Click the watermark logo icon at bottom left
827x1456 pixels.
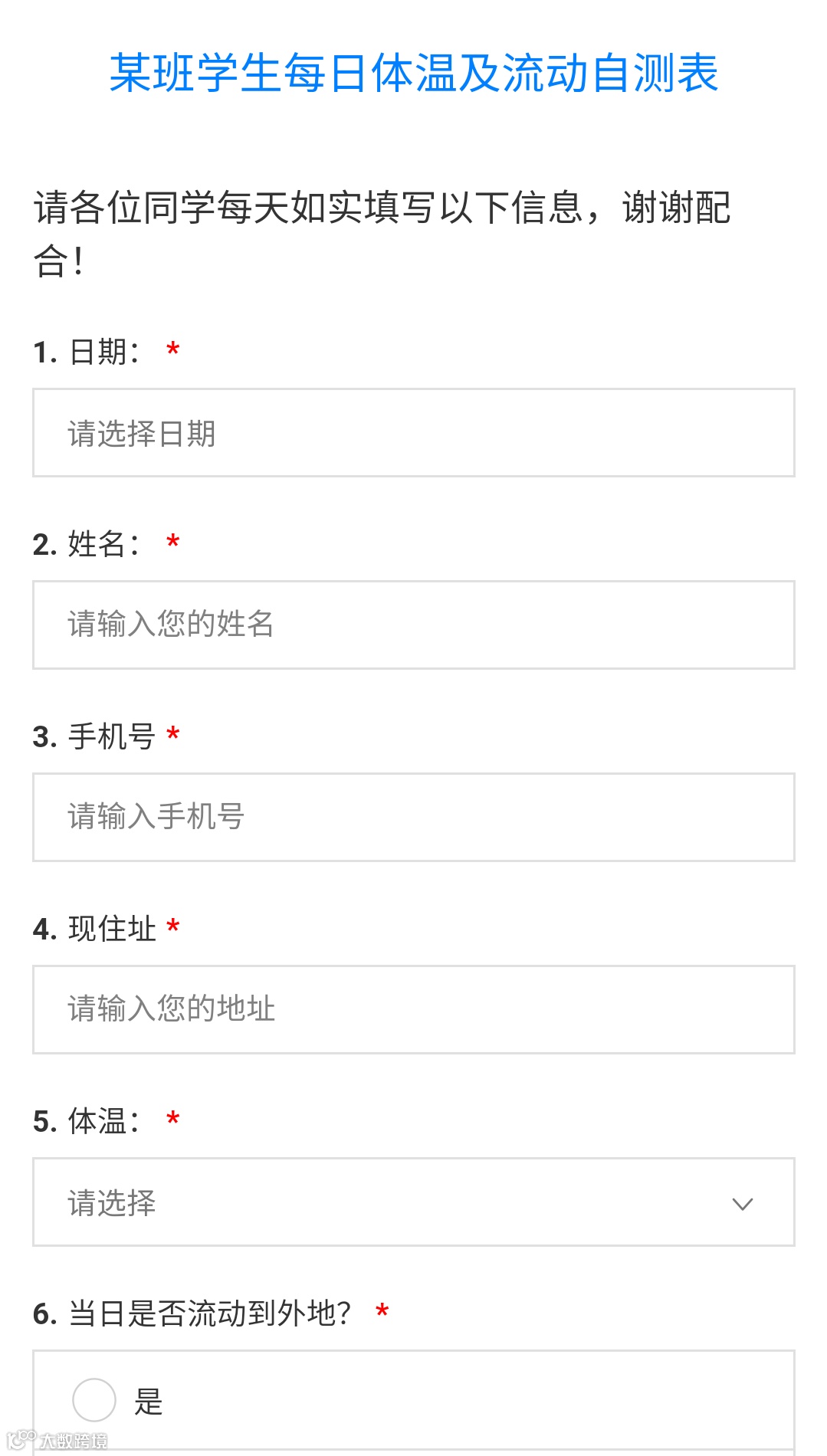(x=21, y=1440)
